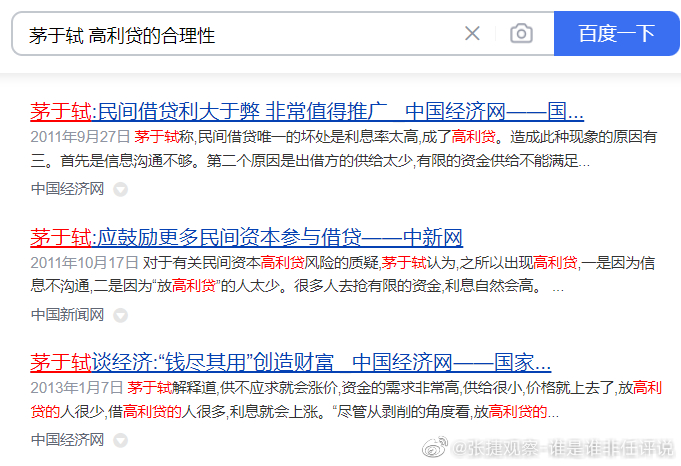The height and width of the screenshot is (466, 681).
Task: Open result 茅于轼:民间借贷利大于弊 非常值得推广
Action: pyautogui.click(x=307, y=112)
